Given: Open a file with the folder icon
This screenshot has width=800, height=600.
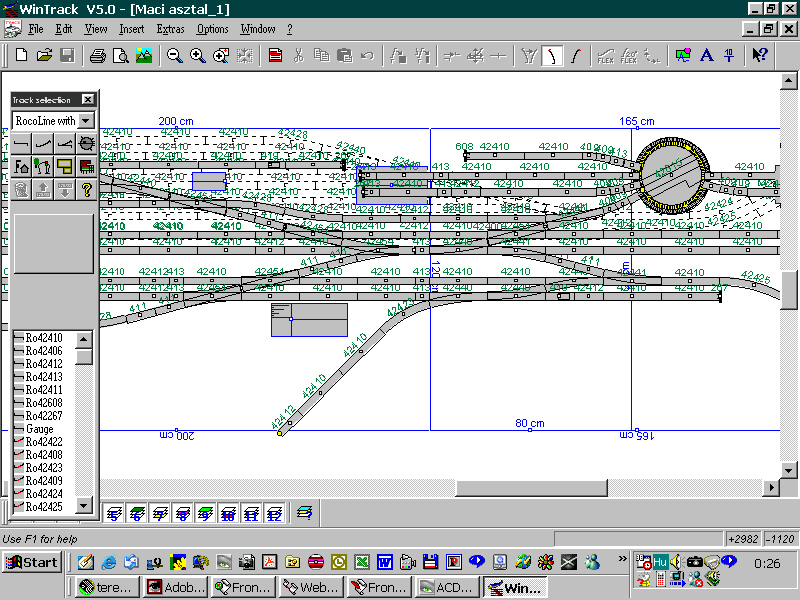Looking at the screenshot, I should [44, 55].
